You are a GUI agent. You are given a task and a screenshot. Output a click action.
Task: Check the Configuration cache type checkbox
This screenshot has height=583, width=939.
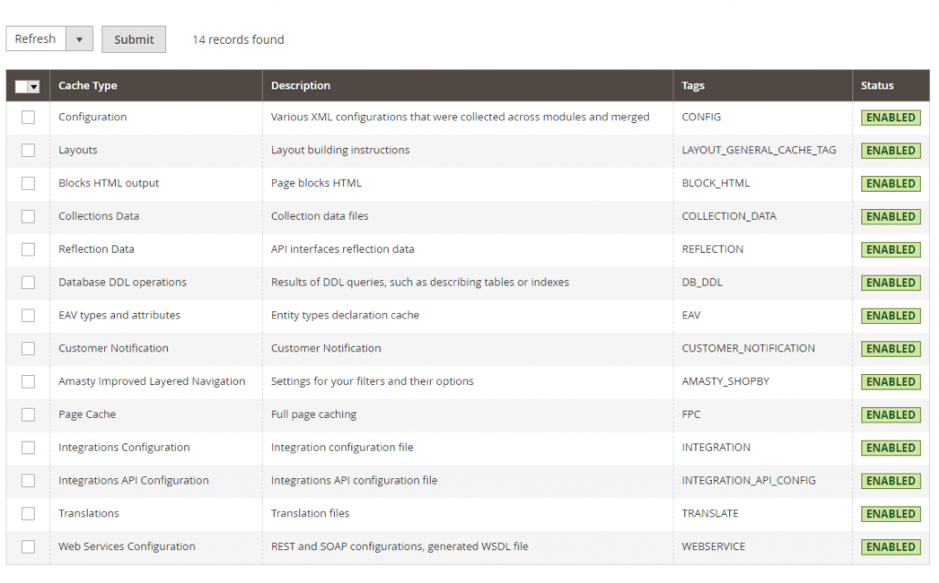click(28, 117)
